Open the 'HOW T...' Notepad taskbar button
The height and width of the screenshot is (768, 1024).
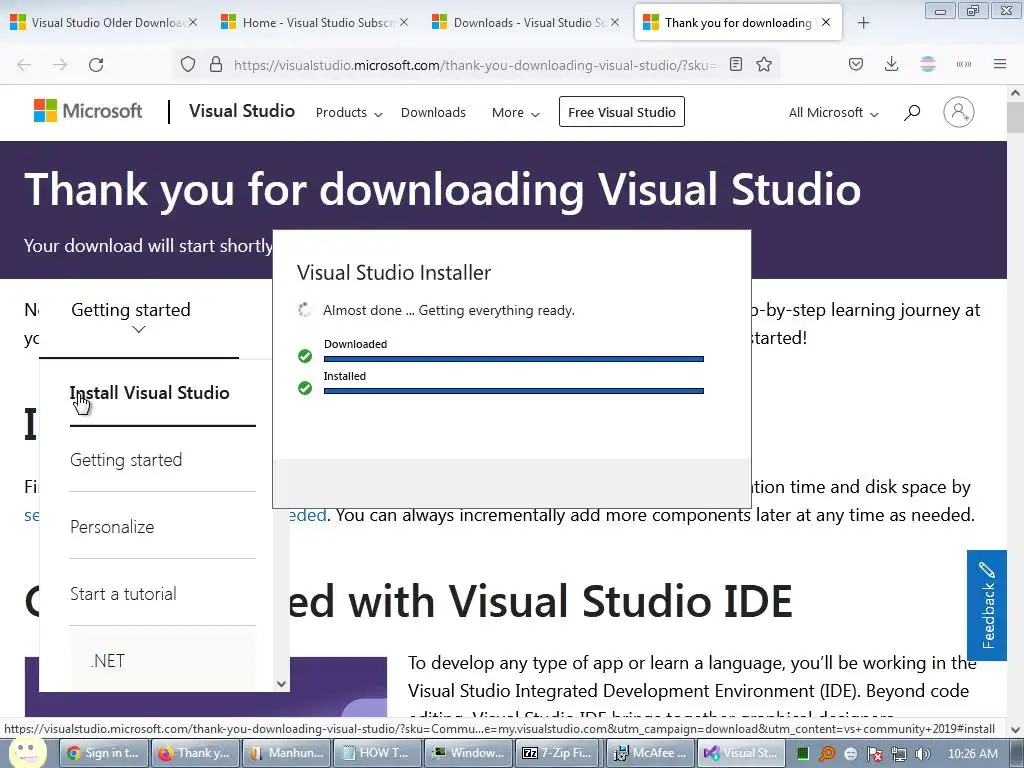(x=377, y=753)
